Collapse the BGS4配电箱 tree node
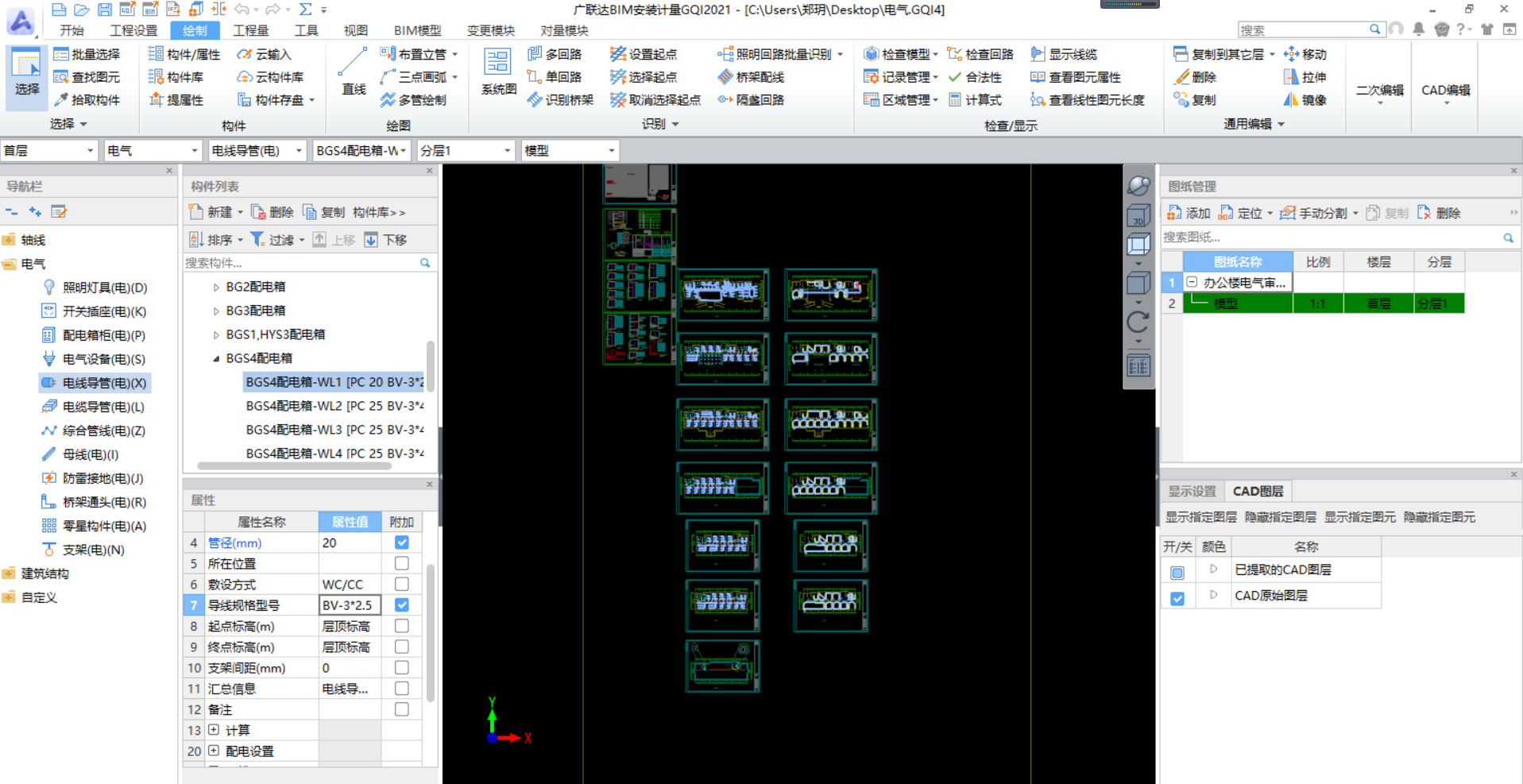 click(216, 359)
